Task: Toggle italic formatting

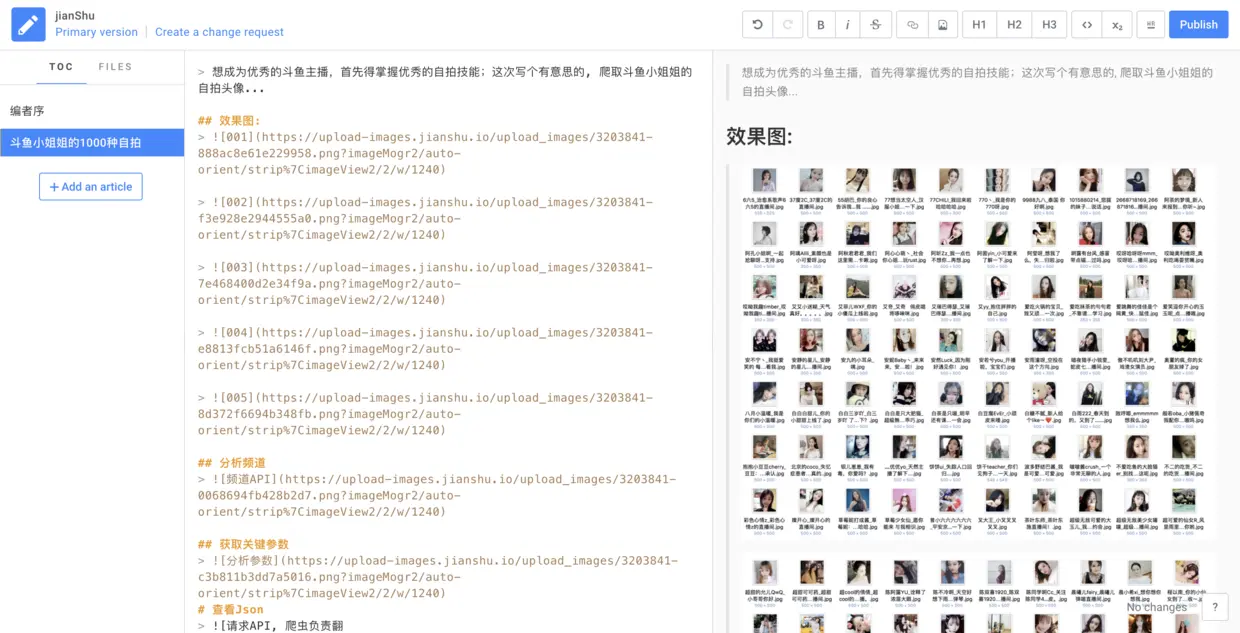Action: [848, 25]
